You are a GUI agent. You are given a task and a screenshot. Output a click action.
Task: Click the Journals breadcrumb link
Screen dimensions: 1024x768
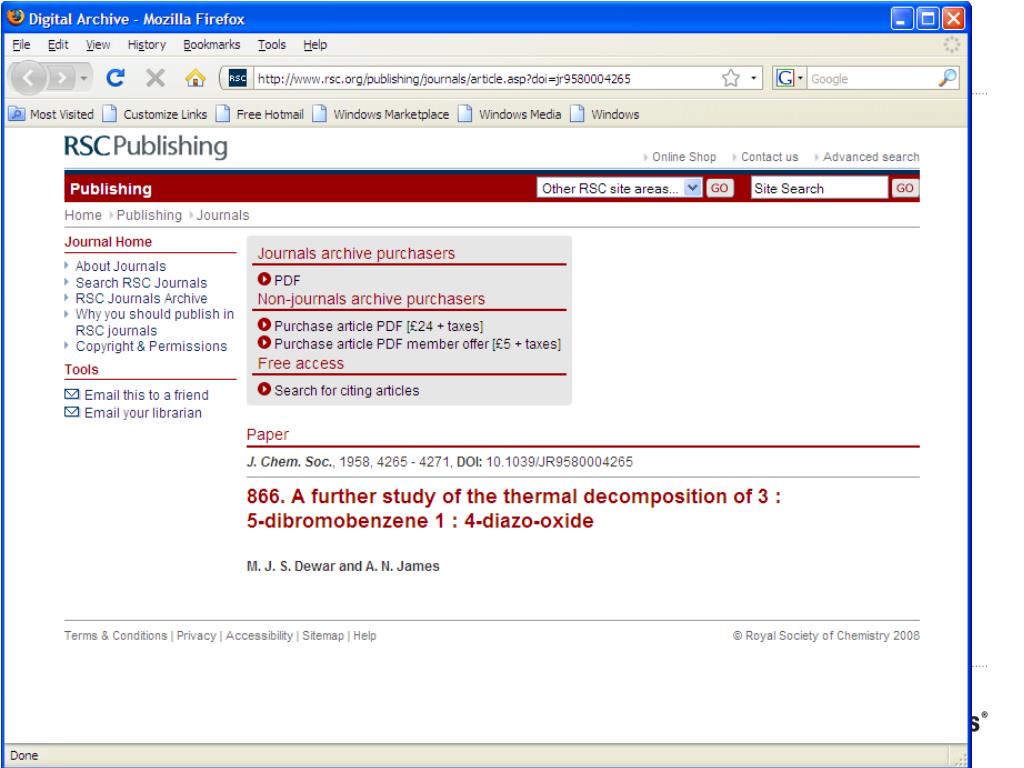point(223,215)
